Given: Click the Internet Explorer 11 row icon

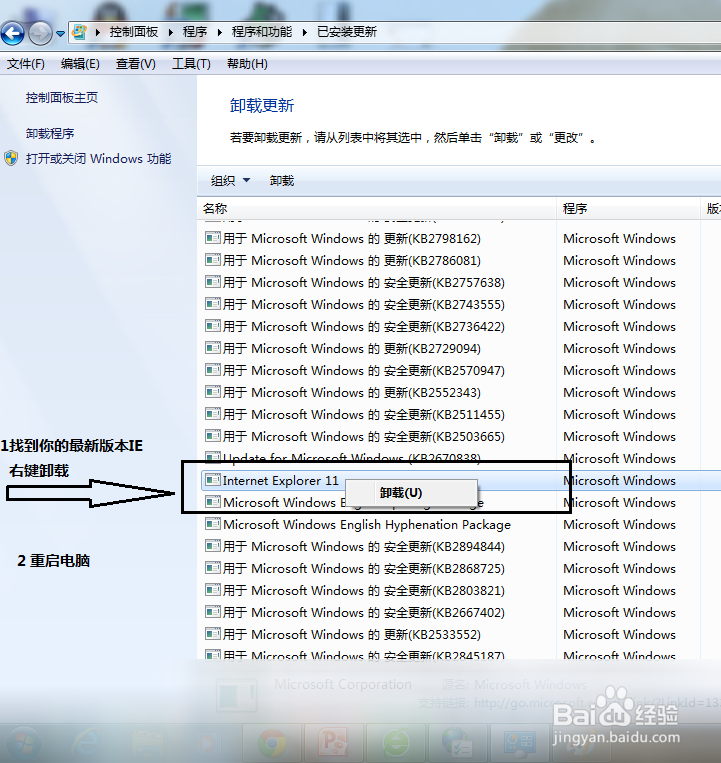Looking at the screenshot, I should (x=213, y=480).
